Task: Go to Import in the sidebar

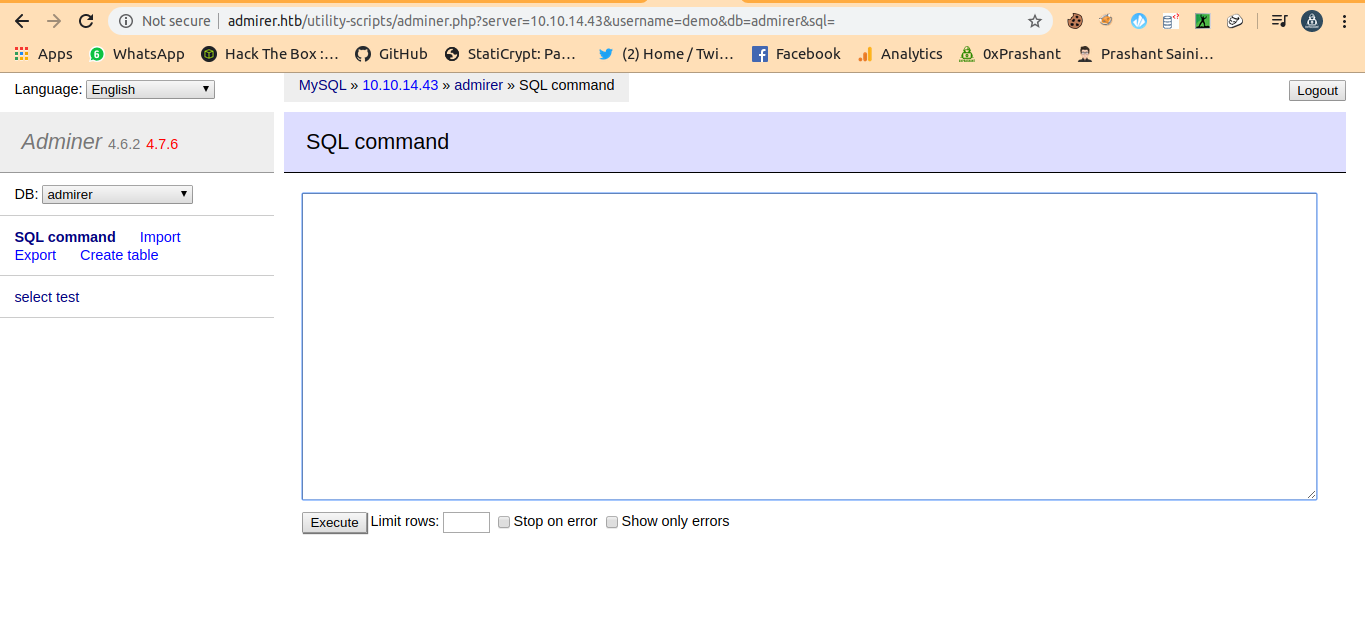Action: (x=160, y=237)
